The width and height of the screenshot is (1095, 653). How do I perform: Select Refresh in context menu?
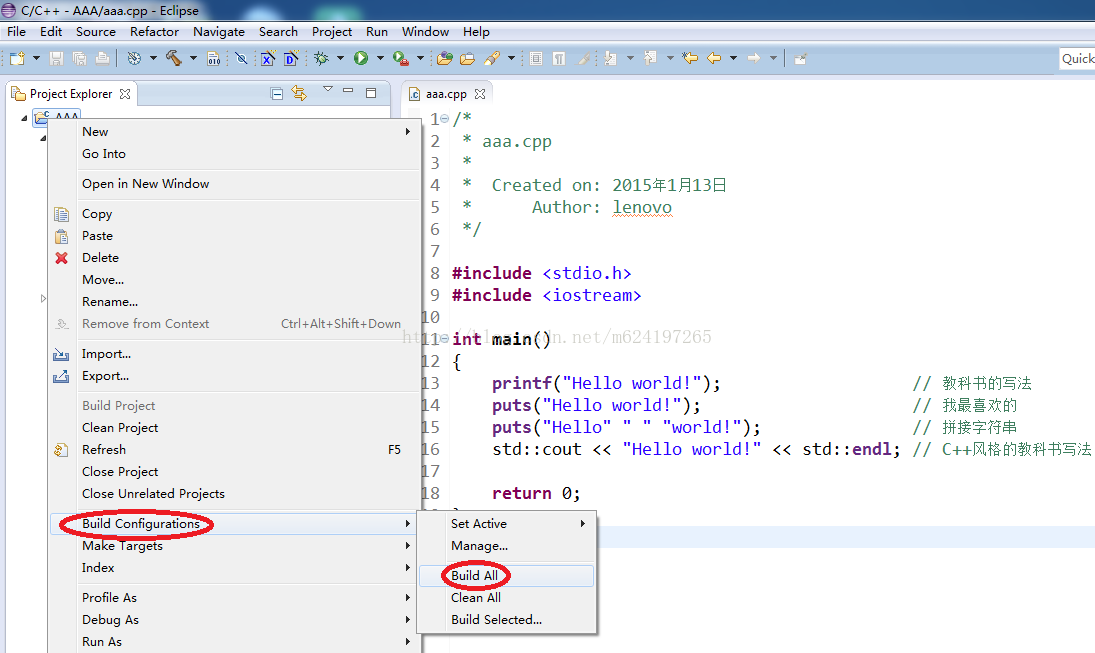click(235, 450)
